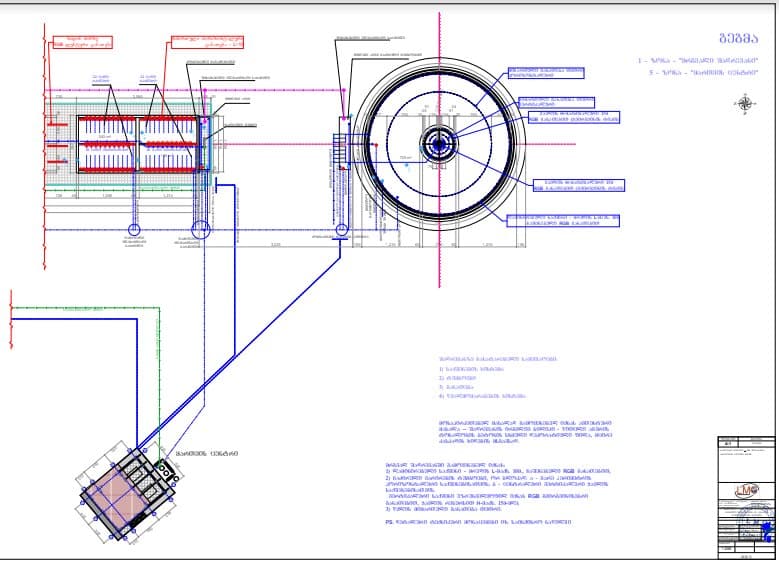Click the circle marker below the circular tank's ladder
This screenshot has height=561, width=779.
[341, 230]
